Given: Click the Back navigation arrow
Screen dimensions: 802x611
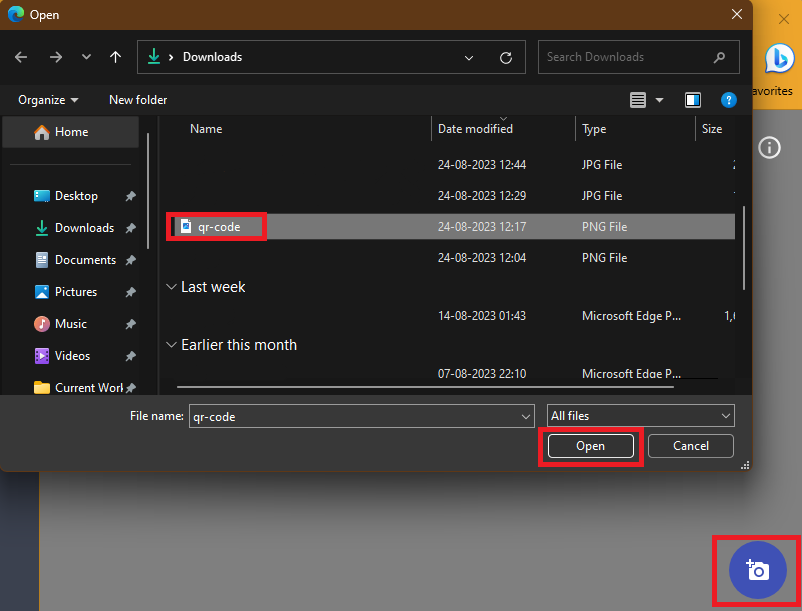Looking at the screenshot, I should click(x=21, y=57).
